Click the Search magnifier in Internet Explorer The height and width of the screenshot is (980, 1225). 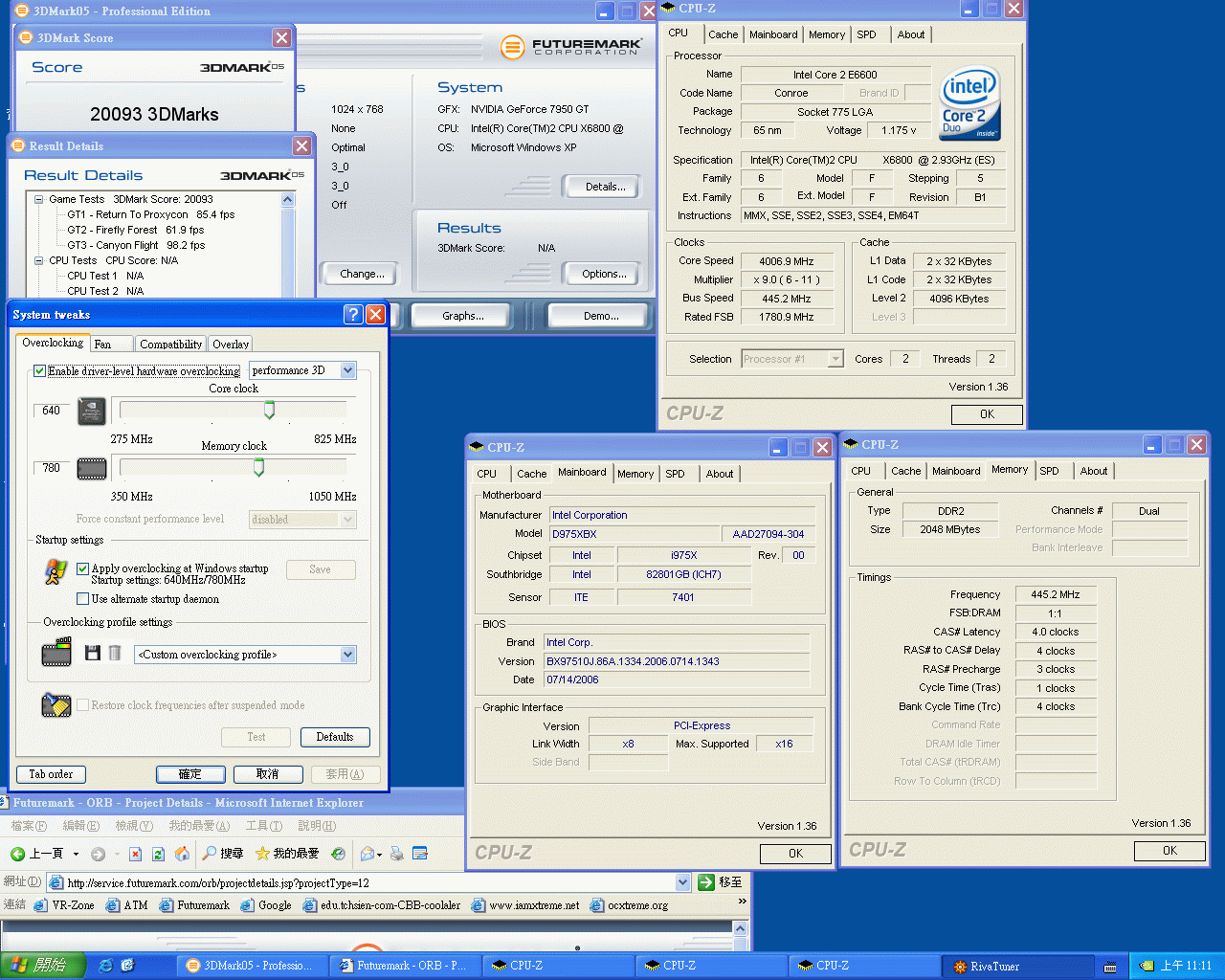[209, 854]
